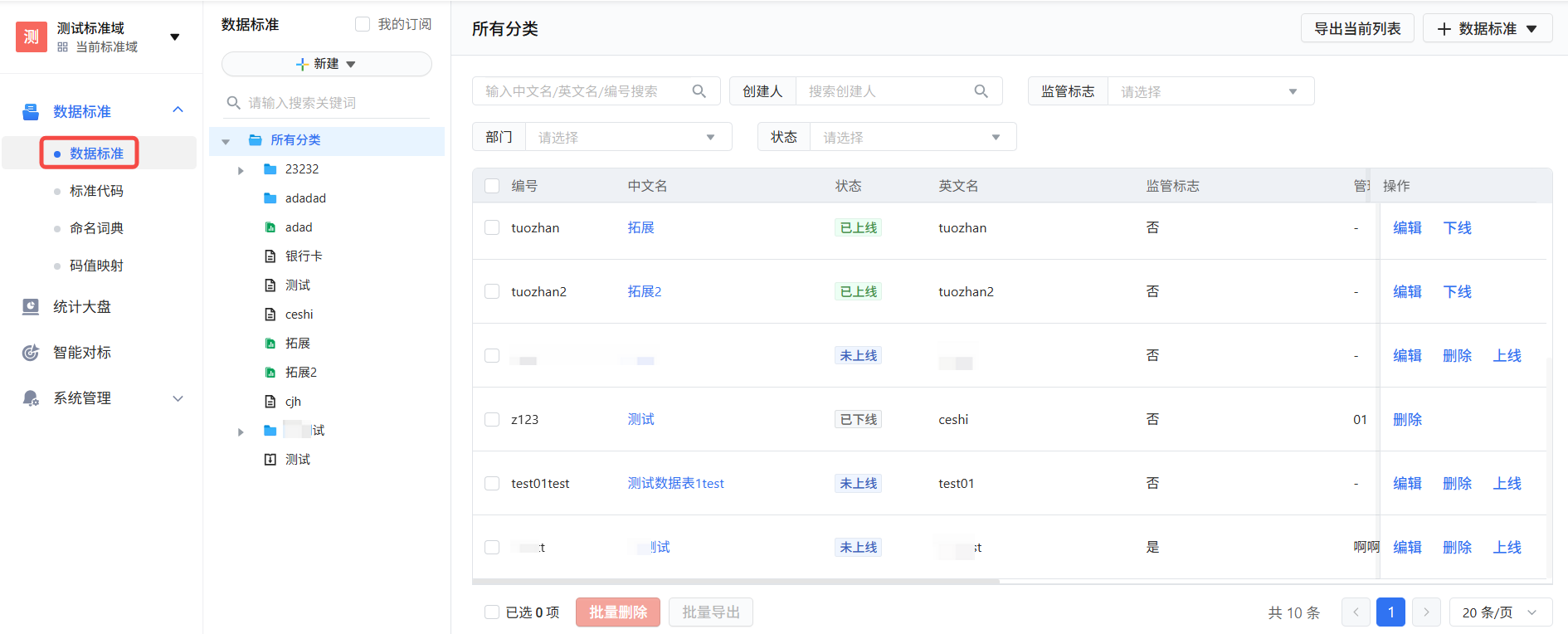Open the 监管标志 dropdown

(x=1210, y=91)
